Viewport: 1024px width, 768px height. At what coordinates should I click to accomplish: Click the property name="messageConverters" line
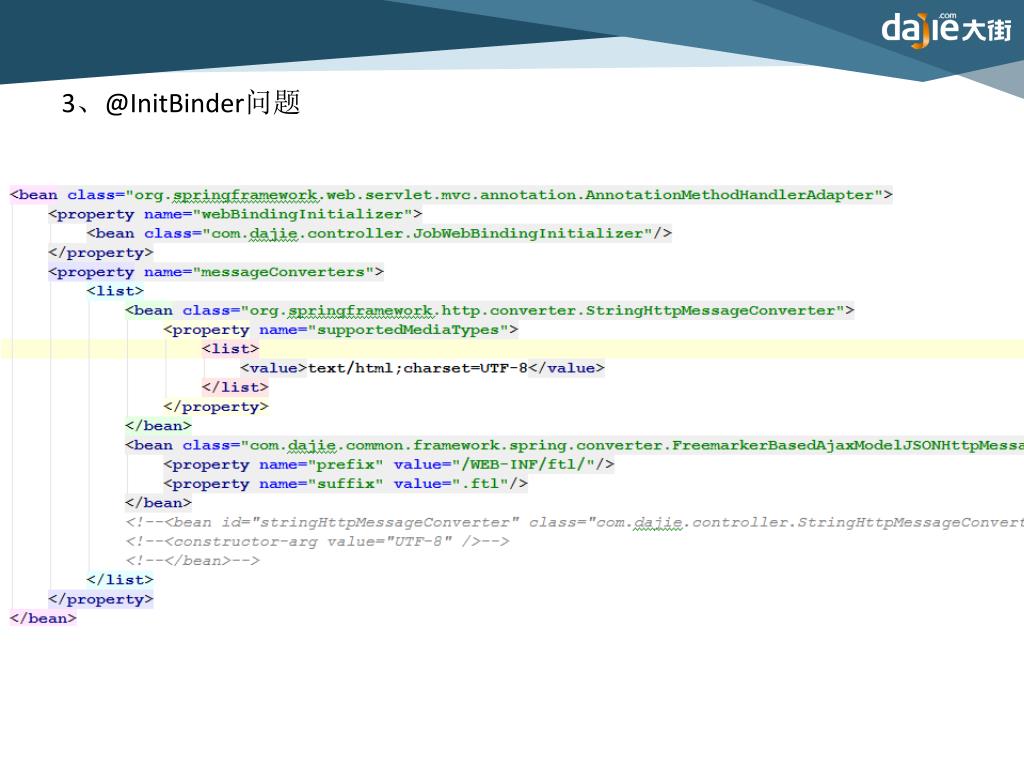(216, 272)
